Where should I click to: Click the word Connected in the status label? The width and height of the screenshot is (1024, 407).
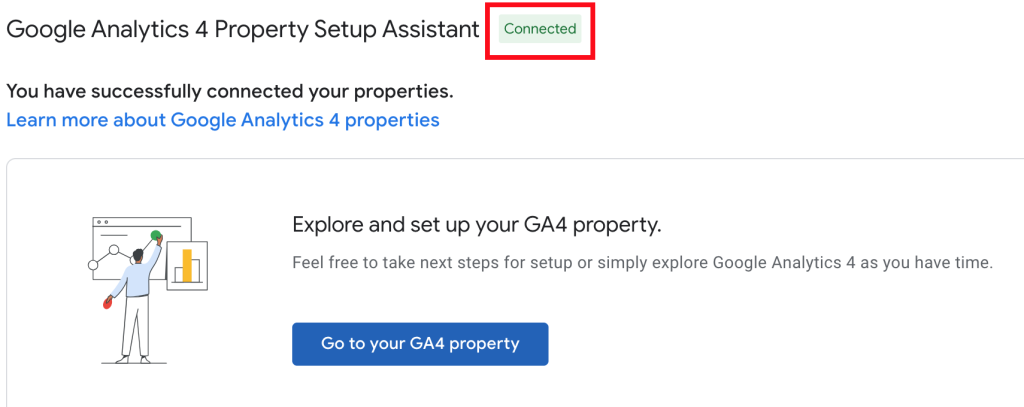coord(539,29)
